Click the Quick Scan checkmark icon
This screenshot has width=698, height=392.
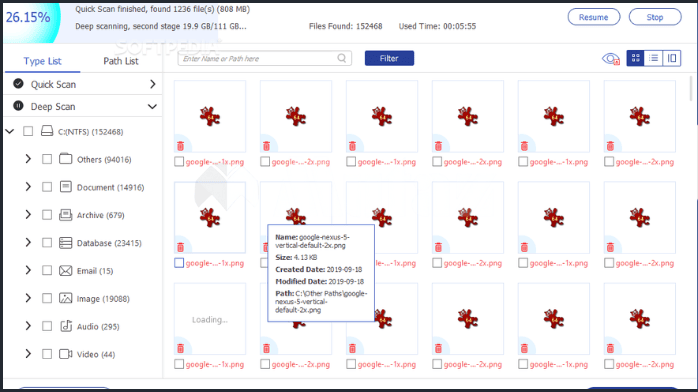point(18,84)
